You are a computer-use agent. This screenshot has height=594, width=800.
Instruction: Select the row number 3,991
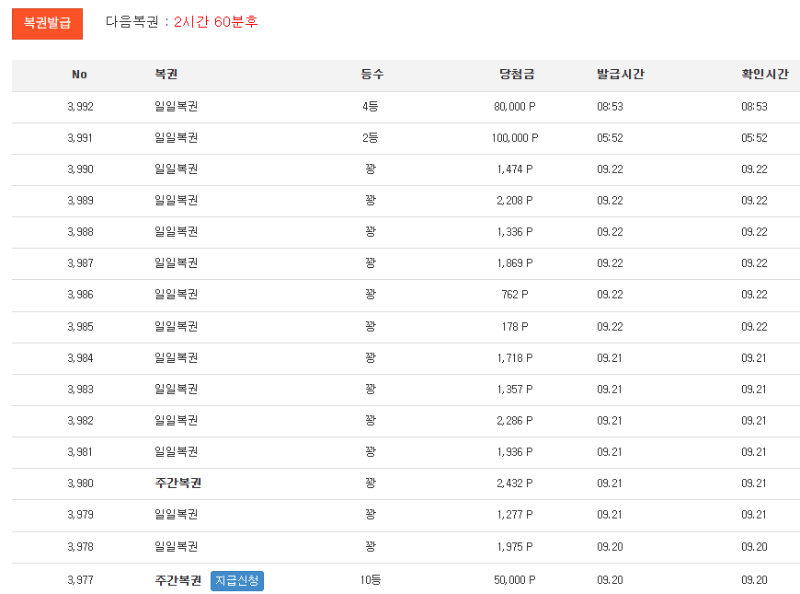[x=80, y=138]
